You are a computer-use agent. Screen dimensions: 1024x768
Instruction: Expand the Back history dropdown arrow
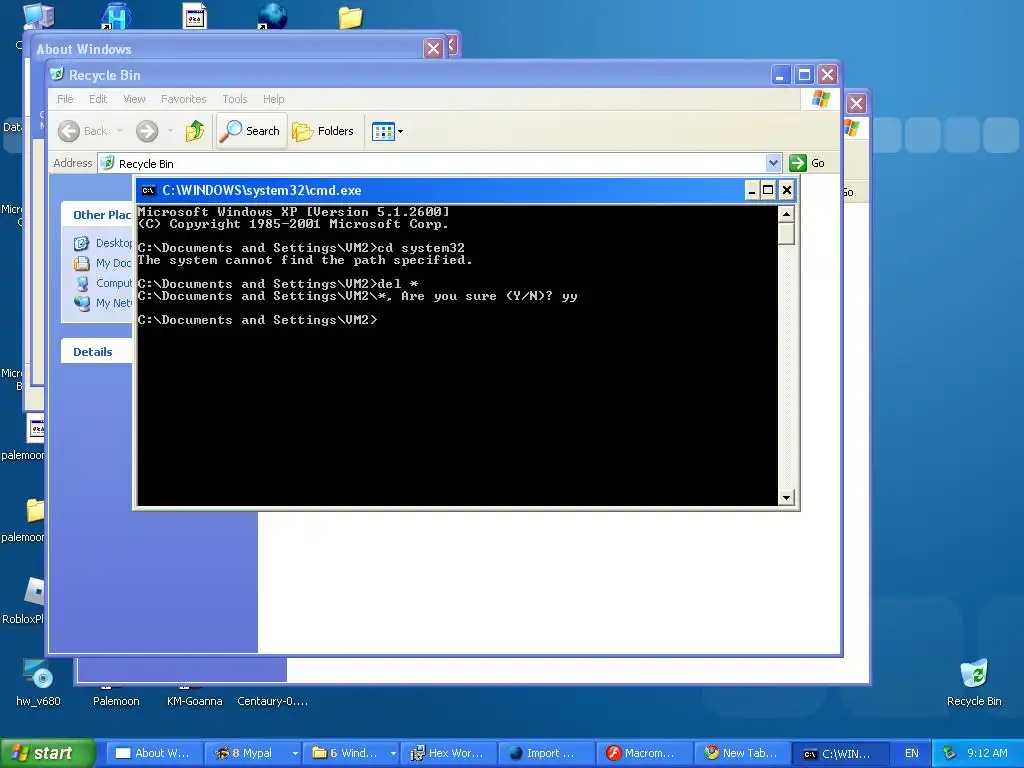pyautogui.click(x=120, y=131)
